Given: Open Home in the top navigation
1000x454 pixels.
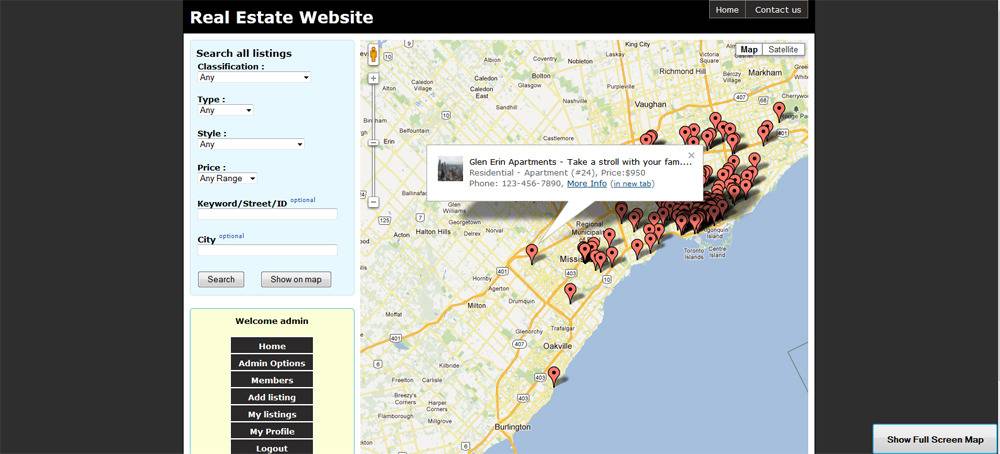Looking at the screenshot, I should click(727, 10).
